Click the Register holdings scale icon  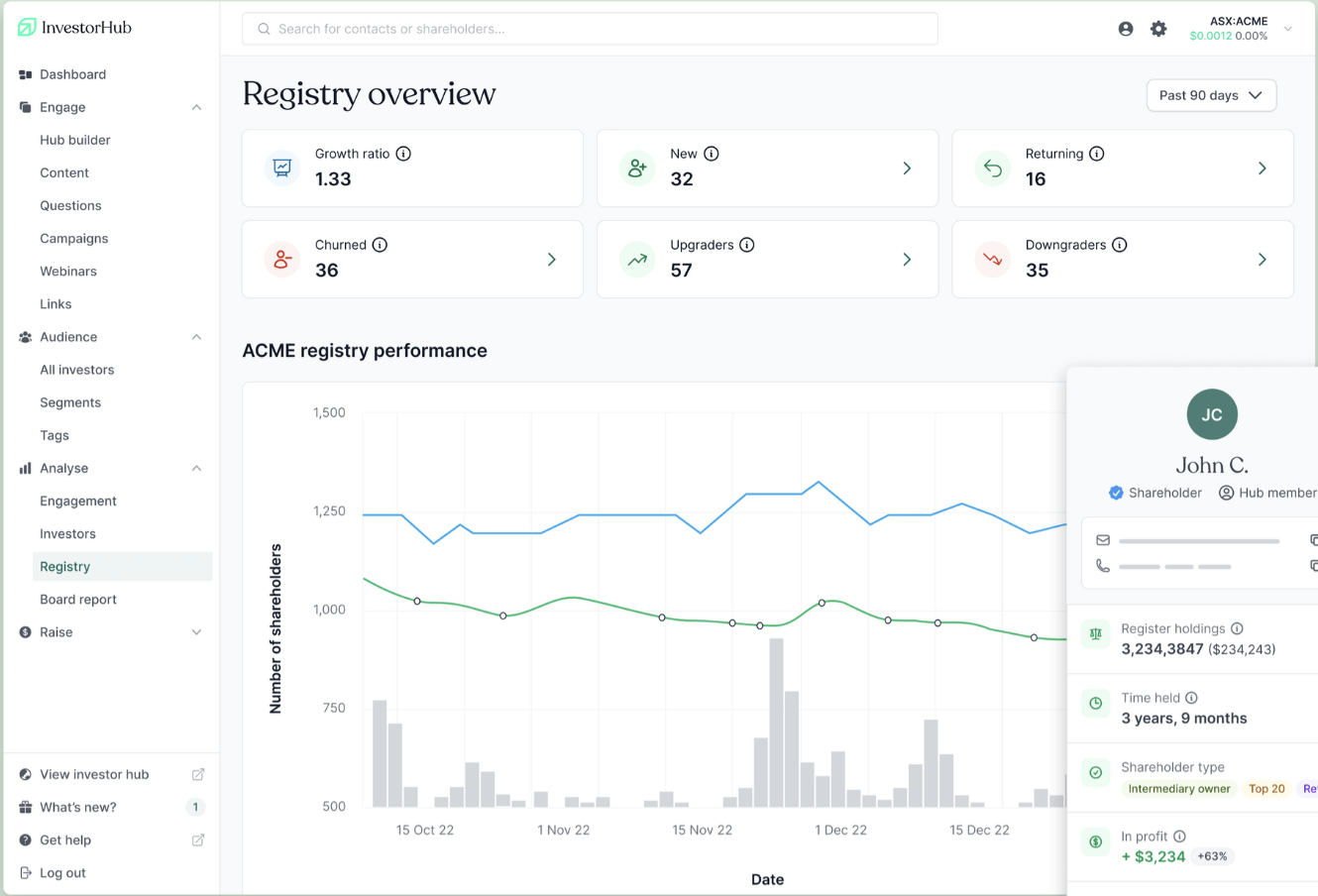click(1096, 633)
